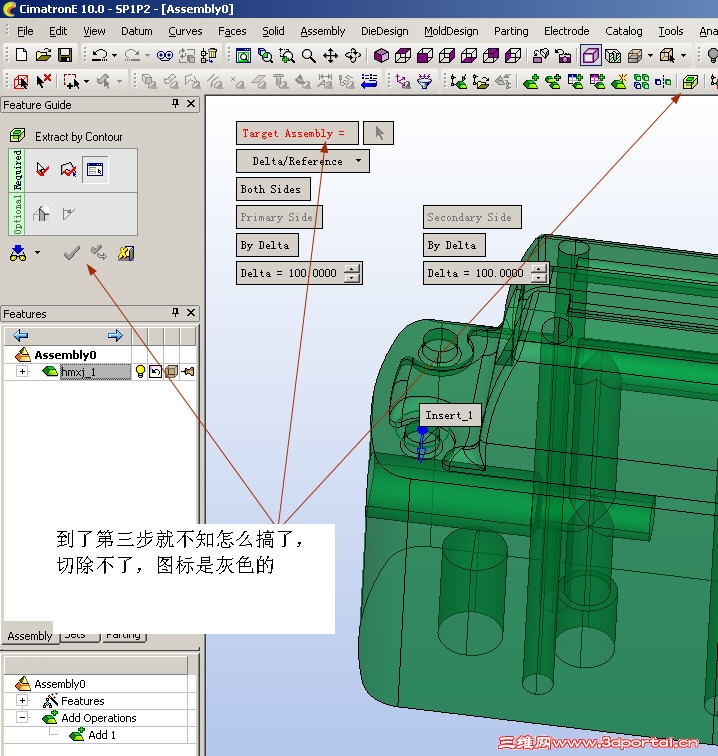Select the first required step pick-contour icon

click(42, 169)
